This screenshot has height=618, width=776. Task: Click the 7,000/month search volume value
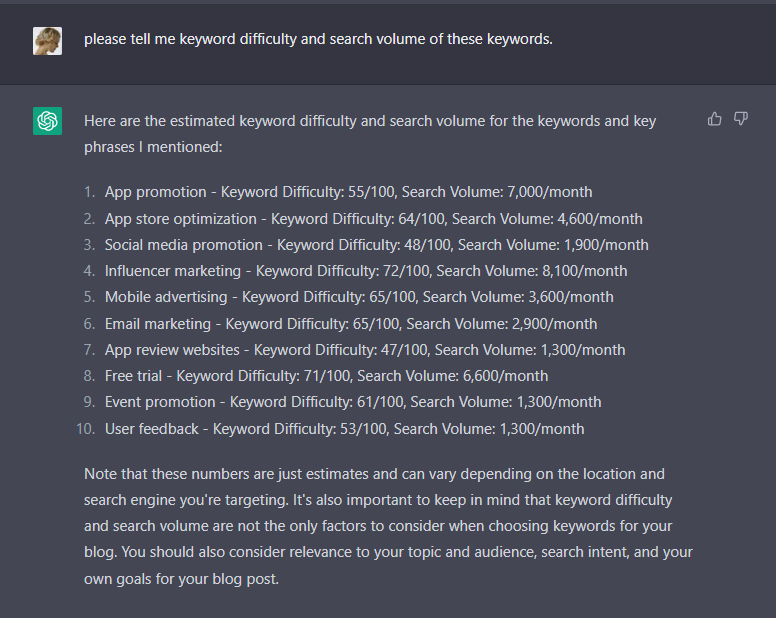coord(550,192)
